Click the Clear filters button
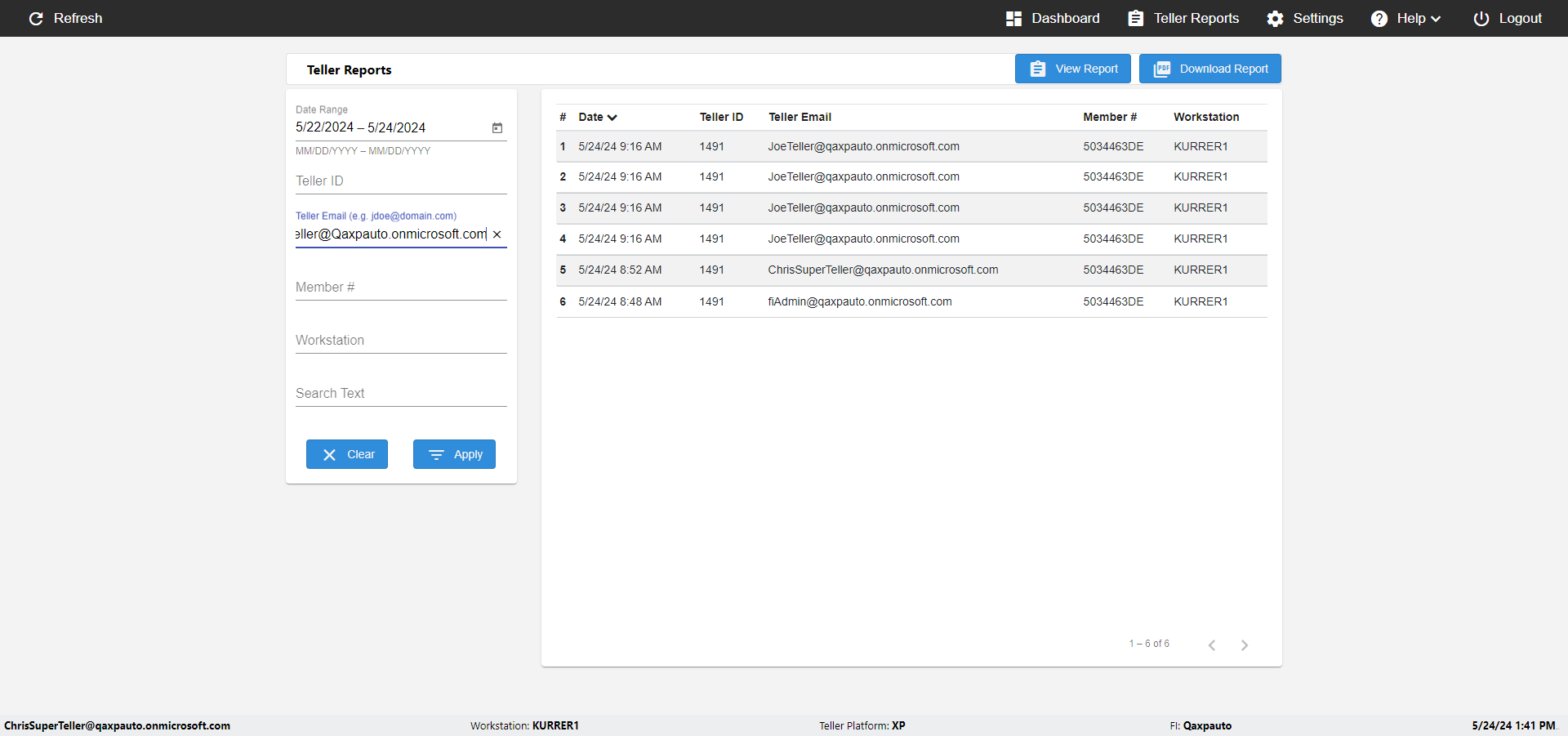Viewport: 1568px width, 736px height. [347, 454]
